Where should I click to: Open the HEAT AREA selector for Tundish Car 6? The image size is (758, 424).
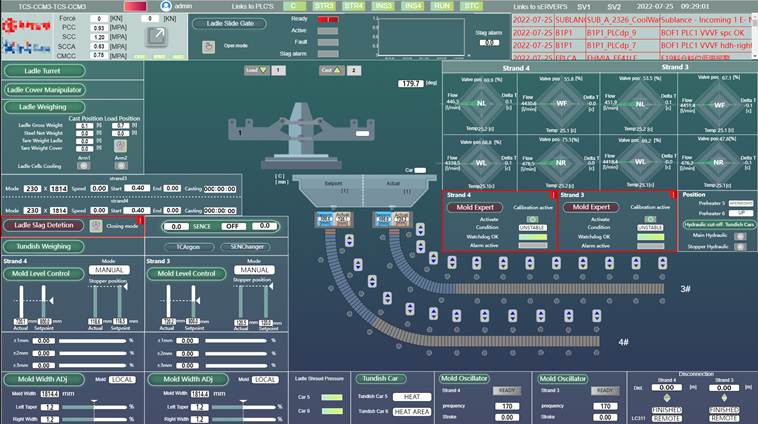pos(411,411)
